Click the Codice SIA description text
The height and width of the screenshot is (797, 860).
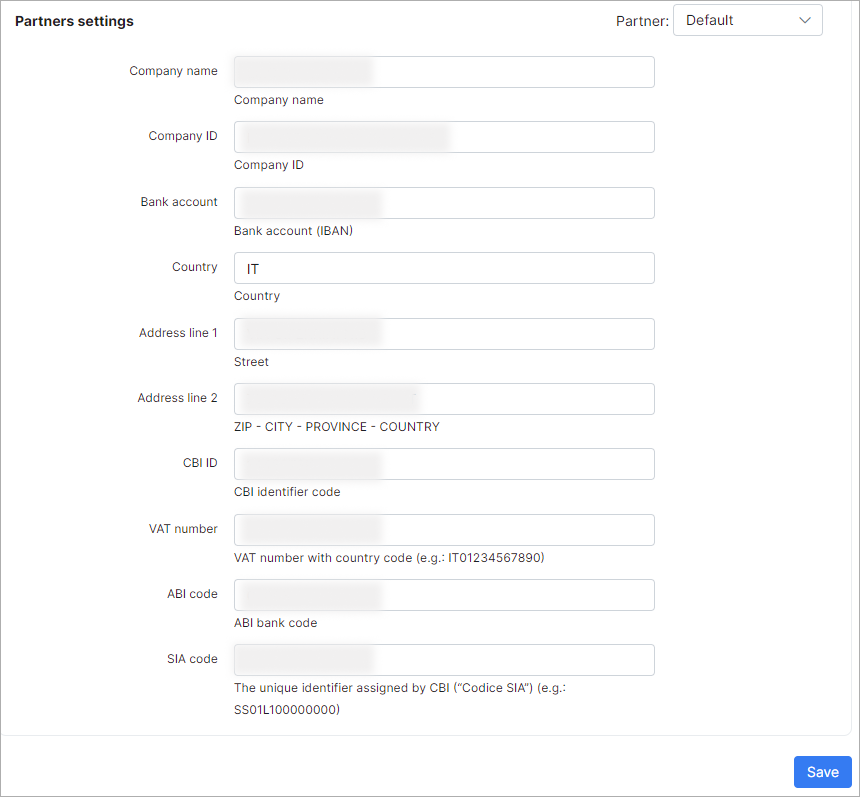(400, 699)
